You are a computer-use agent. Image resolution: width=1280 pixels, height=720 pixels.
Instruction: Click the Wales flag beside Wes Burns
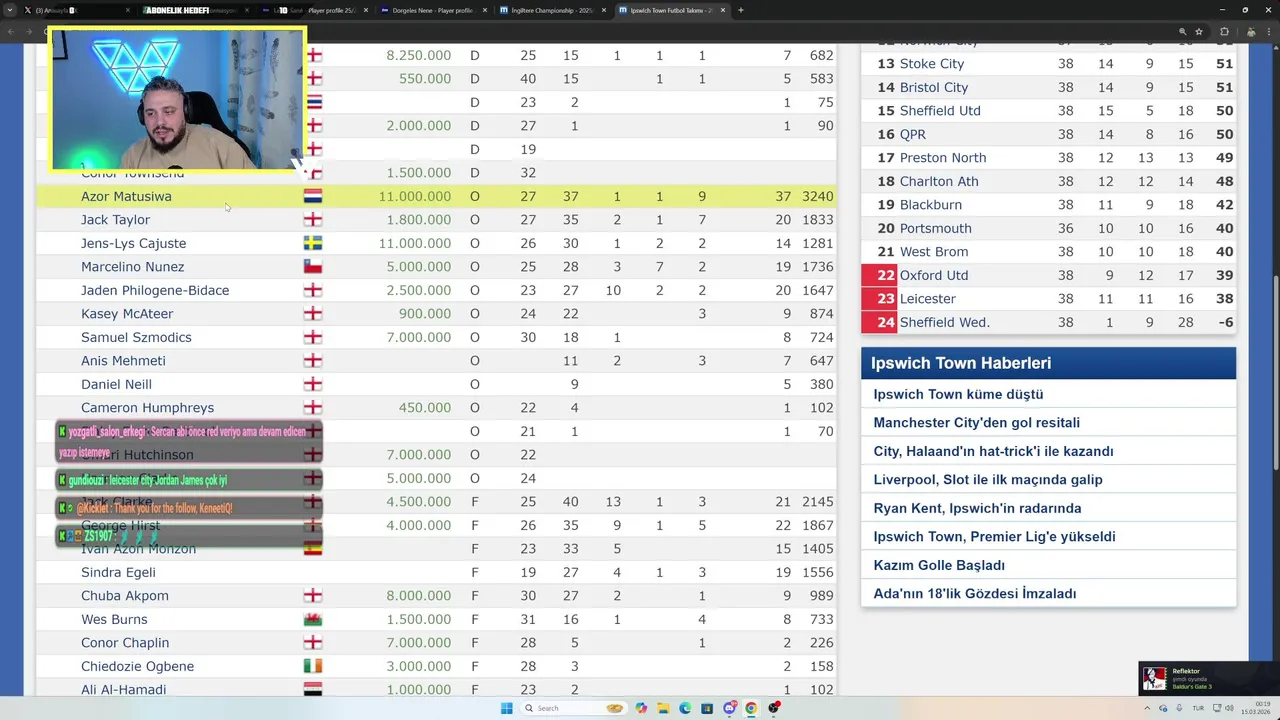[313, 619]
